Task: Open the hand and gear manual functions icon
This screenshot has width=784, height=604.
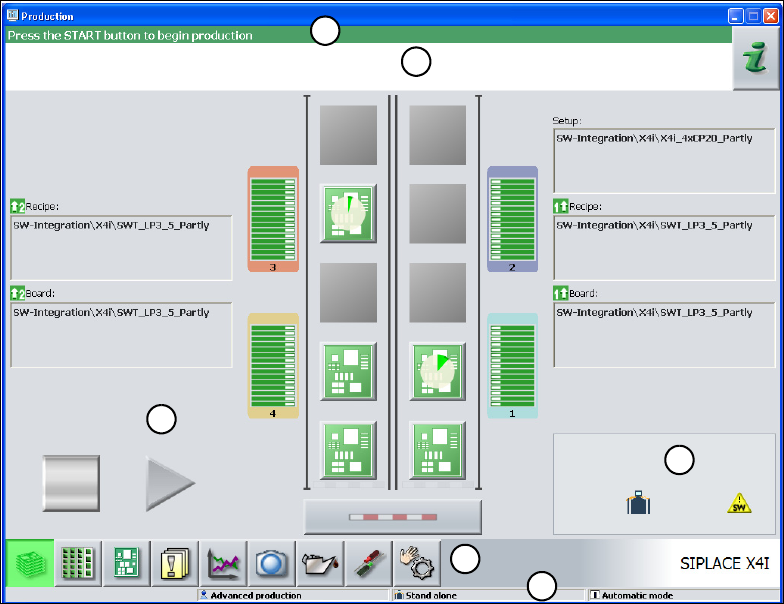Action: tap(417, 563)
